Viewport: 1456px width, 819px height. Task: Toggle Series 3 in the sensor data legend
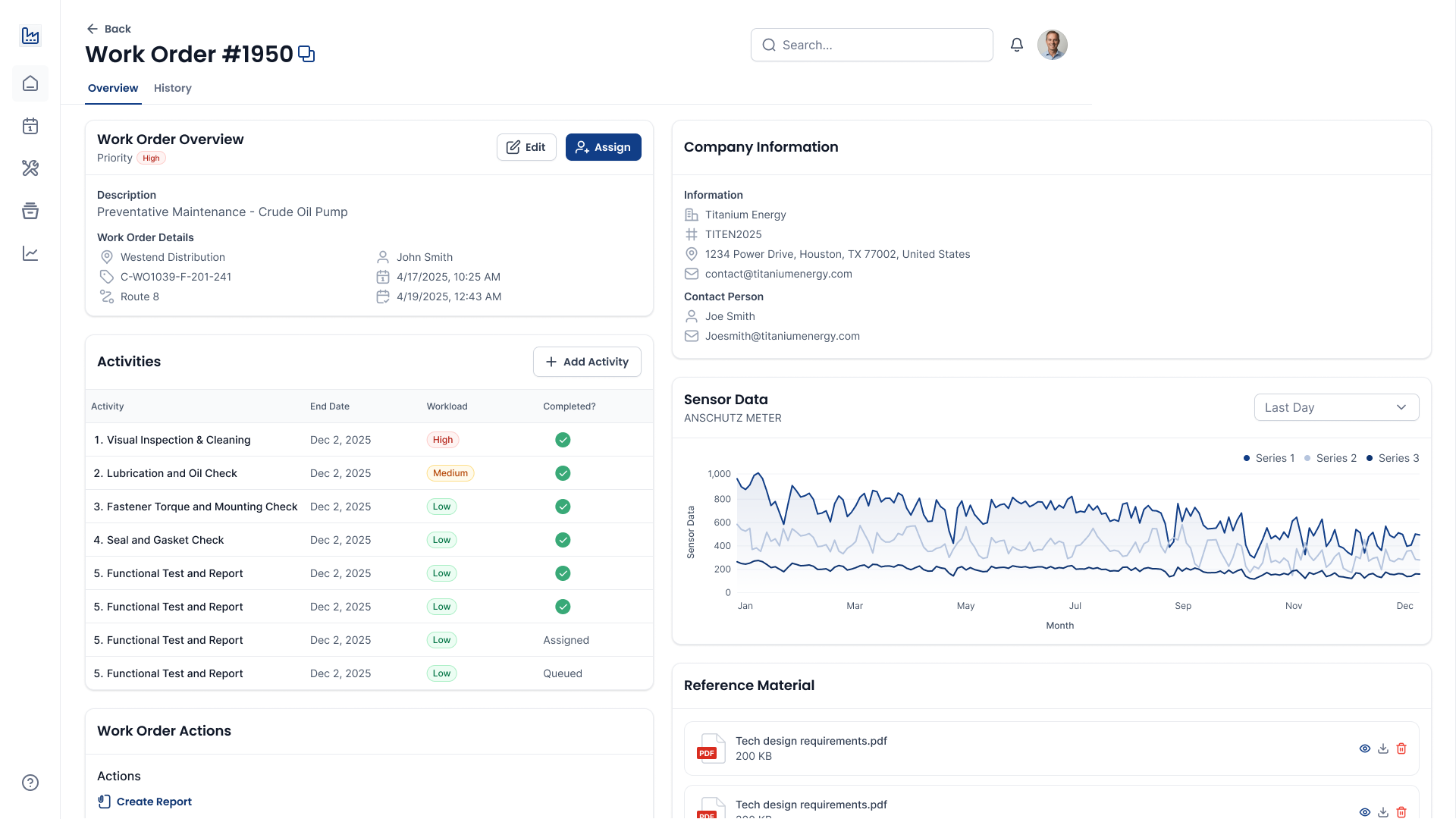1392,458
